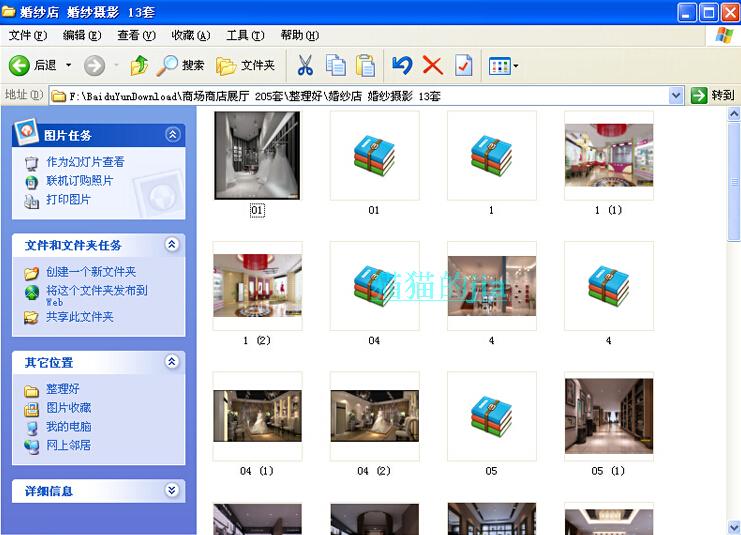Select the 05 RAR archive file
Viewport: 741px width, 535px height.
click(x=491, y=417)
